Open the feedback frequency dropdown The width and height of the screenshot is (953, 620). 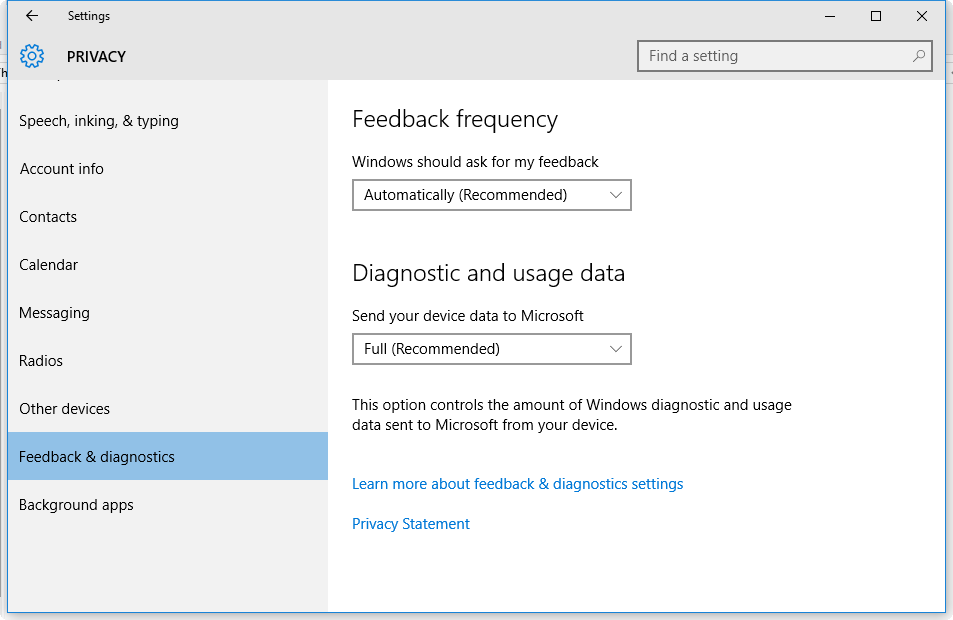[491, 195]
